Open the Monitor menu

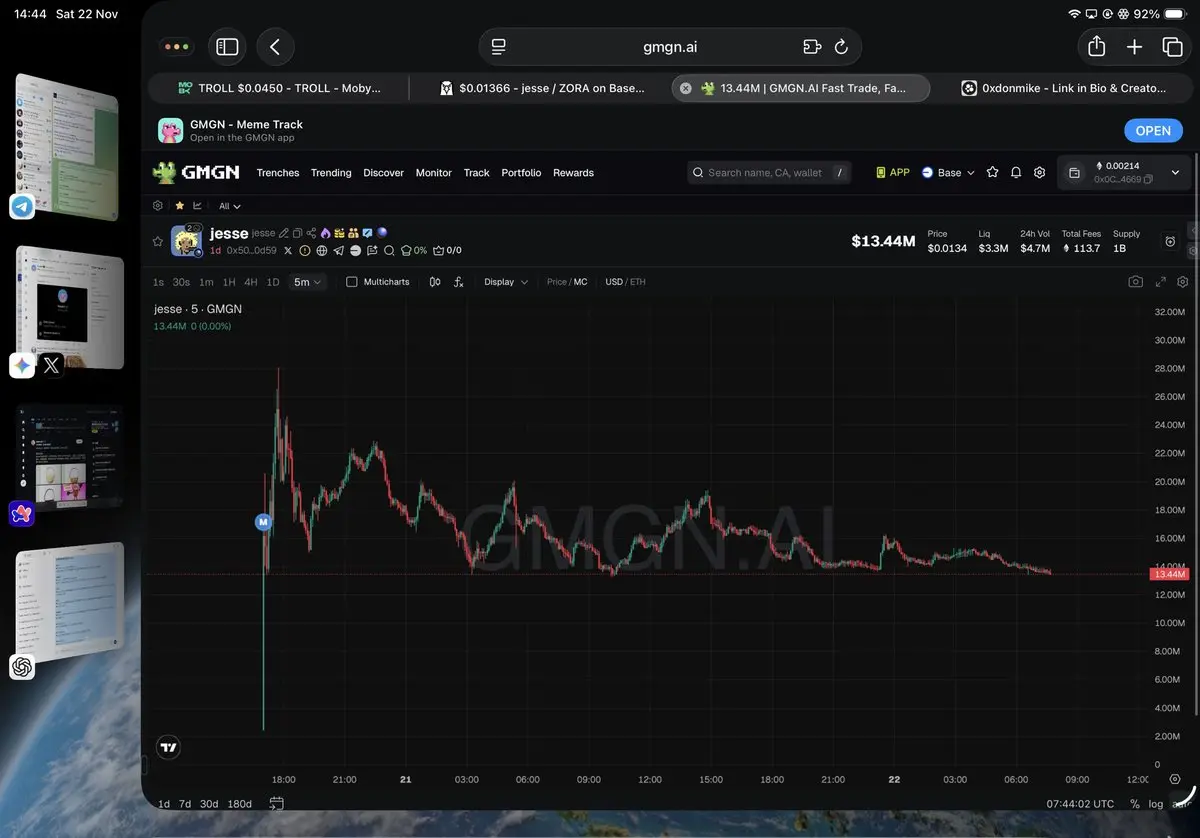pos(434,173)
